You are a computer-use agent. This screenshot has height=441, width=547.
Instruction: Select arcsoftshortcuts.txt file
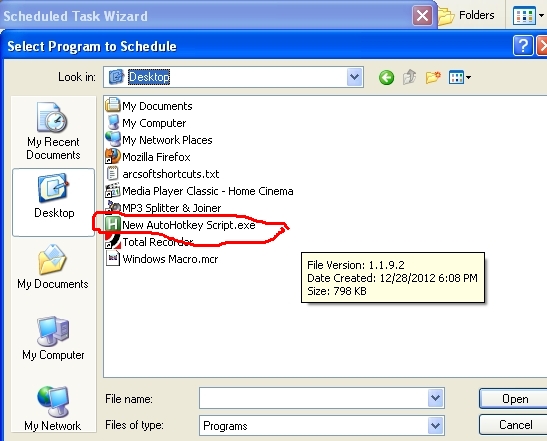tap(163, 174)
